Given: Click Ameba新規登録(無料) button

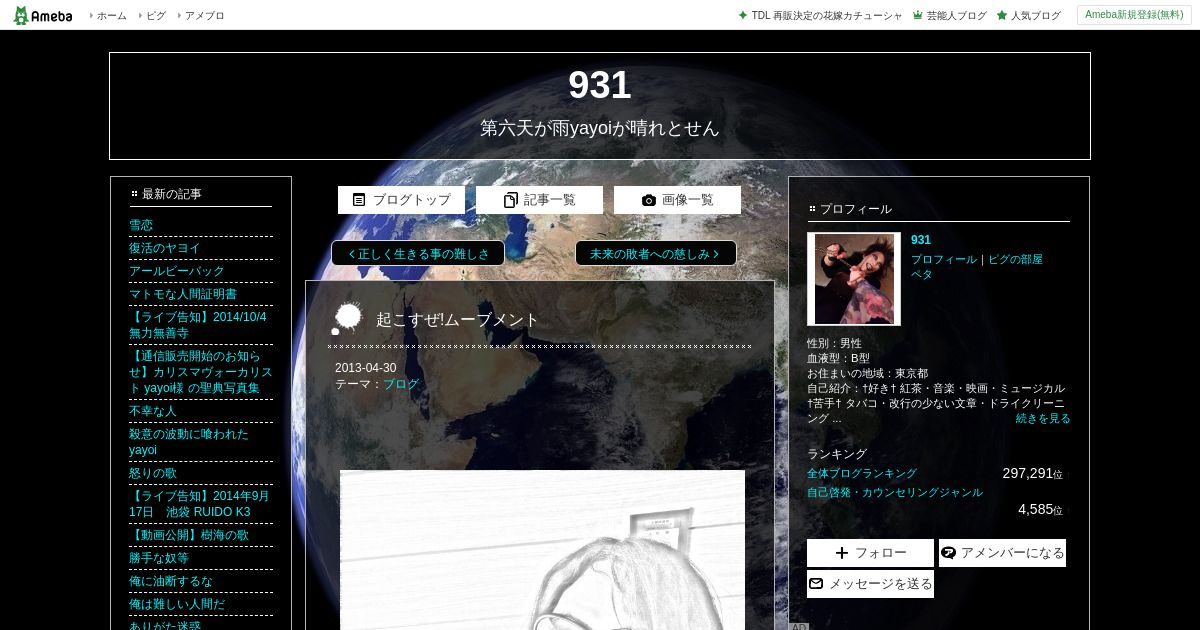Looking at the screenshot, I should click(1134, 15).
